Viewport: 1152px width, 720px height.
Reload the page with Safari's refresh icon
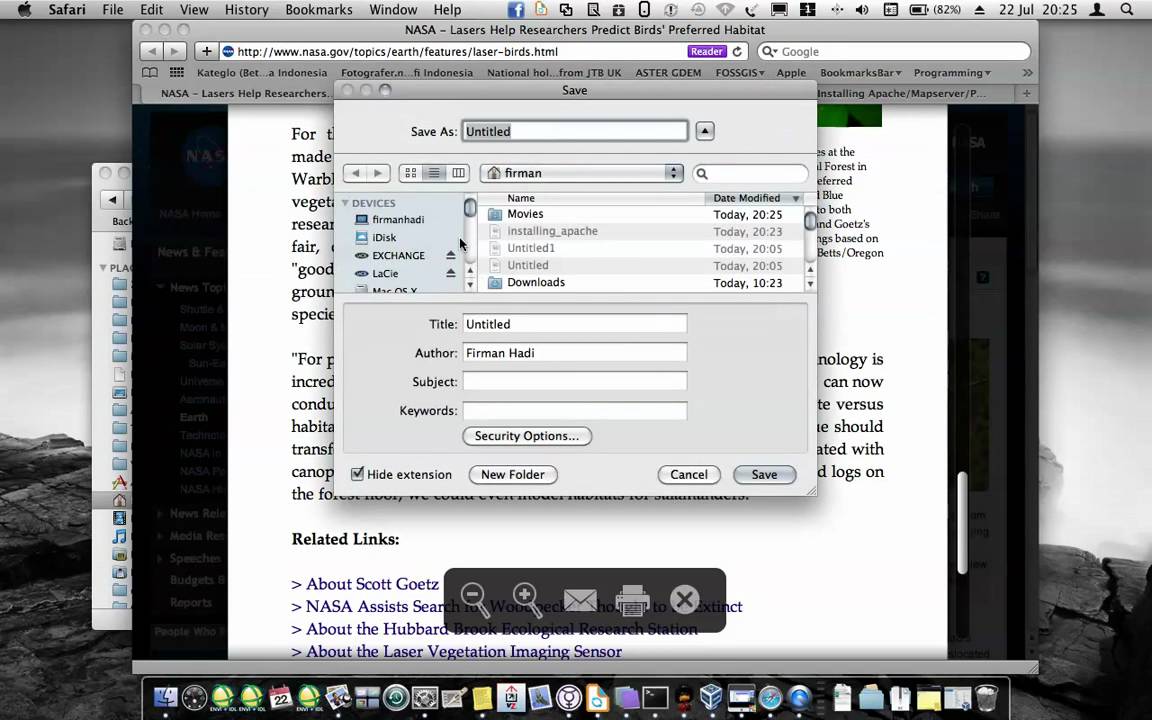tap(737, 51)
